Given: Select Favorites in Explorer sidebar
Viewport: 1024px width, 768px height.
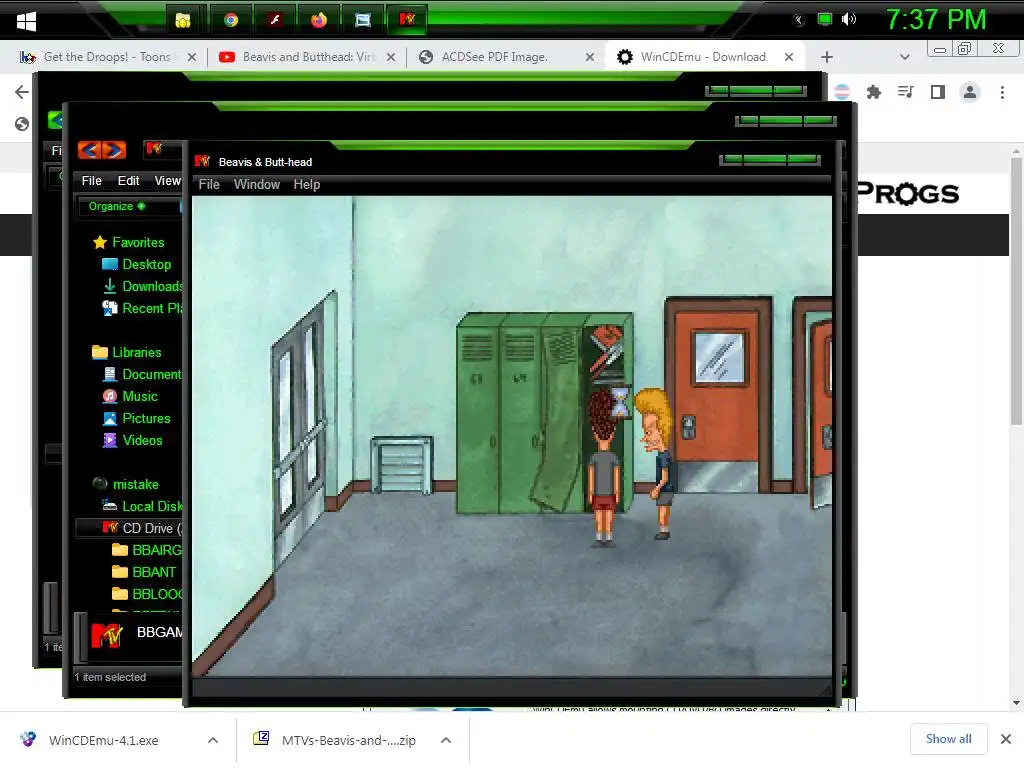Looking at the screenshot, I should click(129, 242).
